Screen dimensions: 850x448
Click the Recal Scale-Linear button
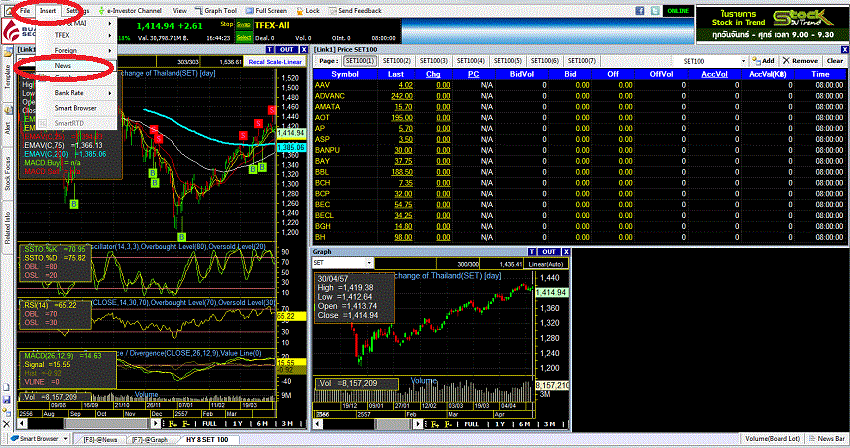[275, 62]
